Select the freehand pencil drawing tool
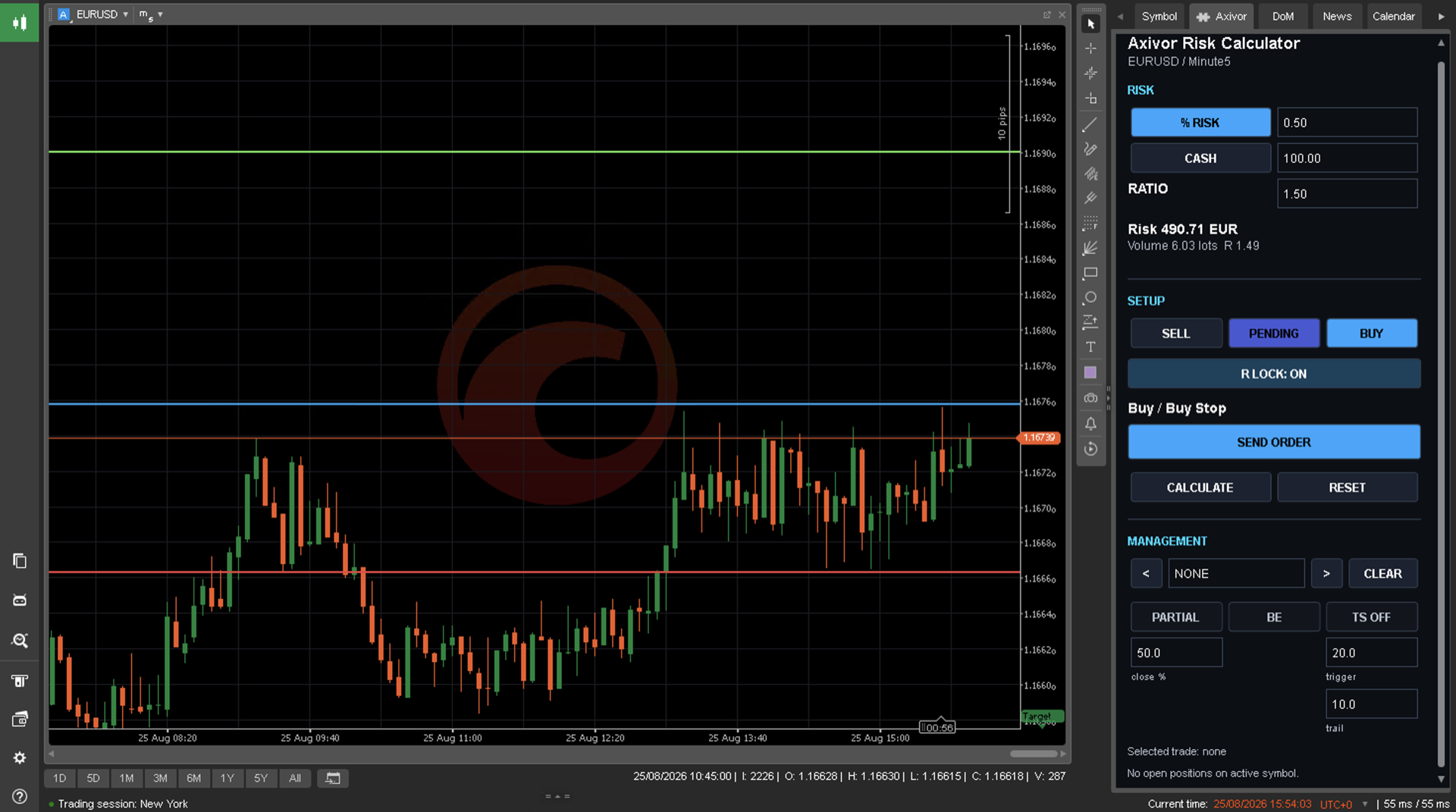The image size is (1456, 812). [x=1090, y=149]
